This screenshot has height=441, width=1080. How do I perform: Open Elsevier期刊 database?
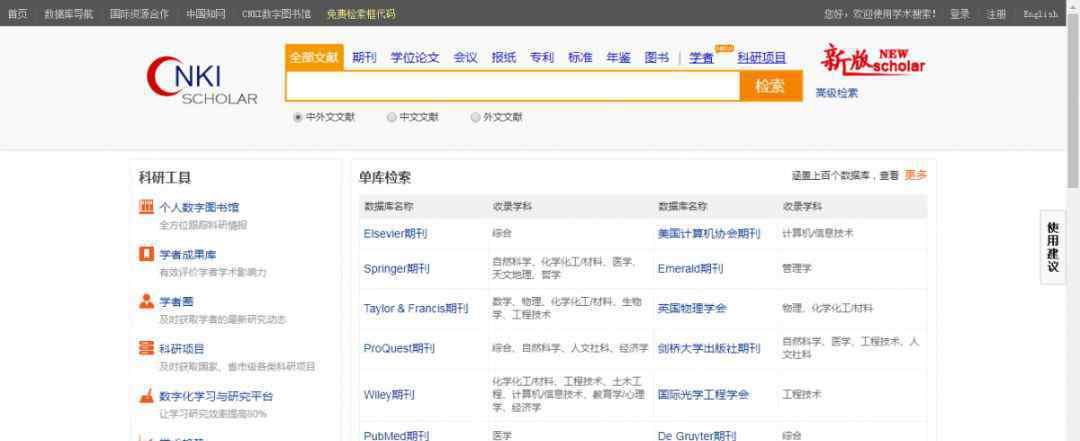click(395, 234)
